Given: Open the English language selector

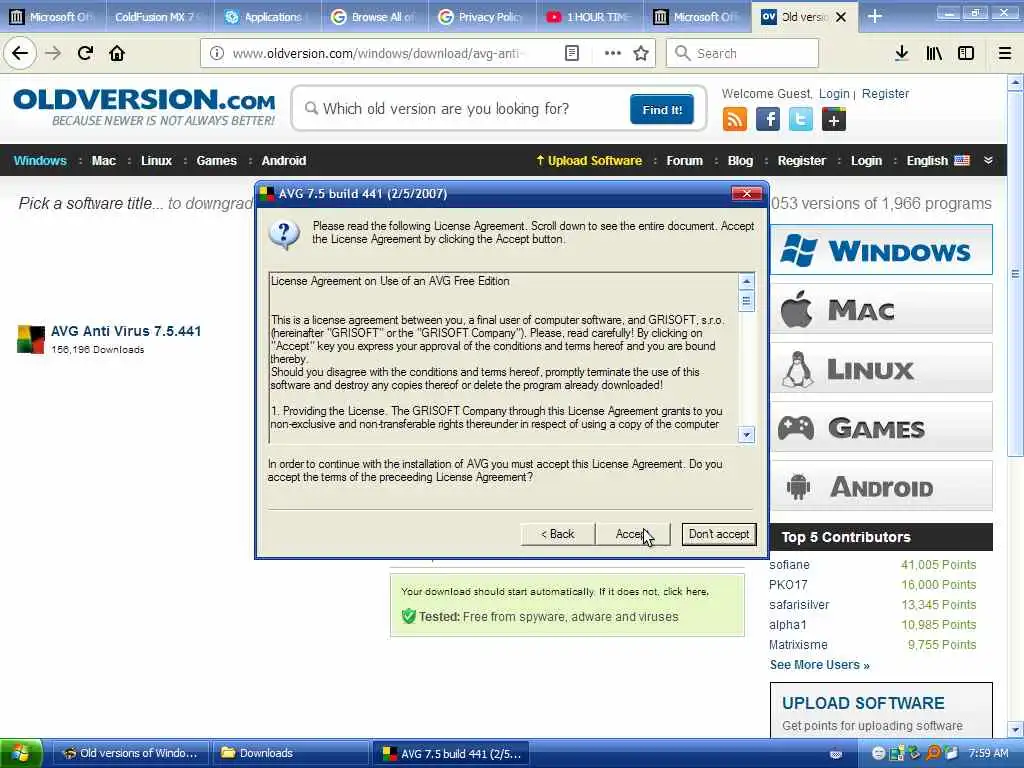Looking at the screenshot, I should pos(938,161).
